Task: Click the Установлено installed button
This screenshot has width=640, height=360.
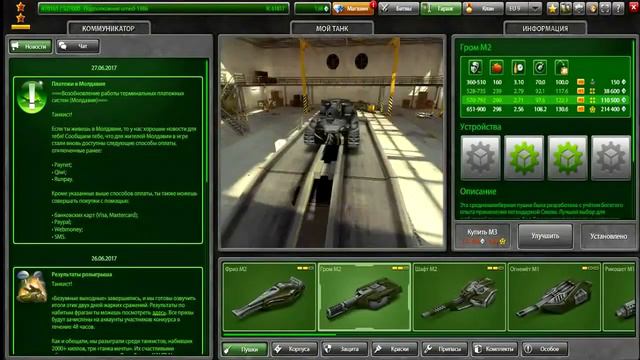Action: [608, 236]
